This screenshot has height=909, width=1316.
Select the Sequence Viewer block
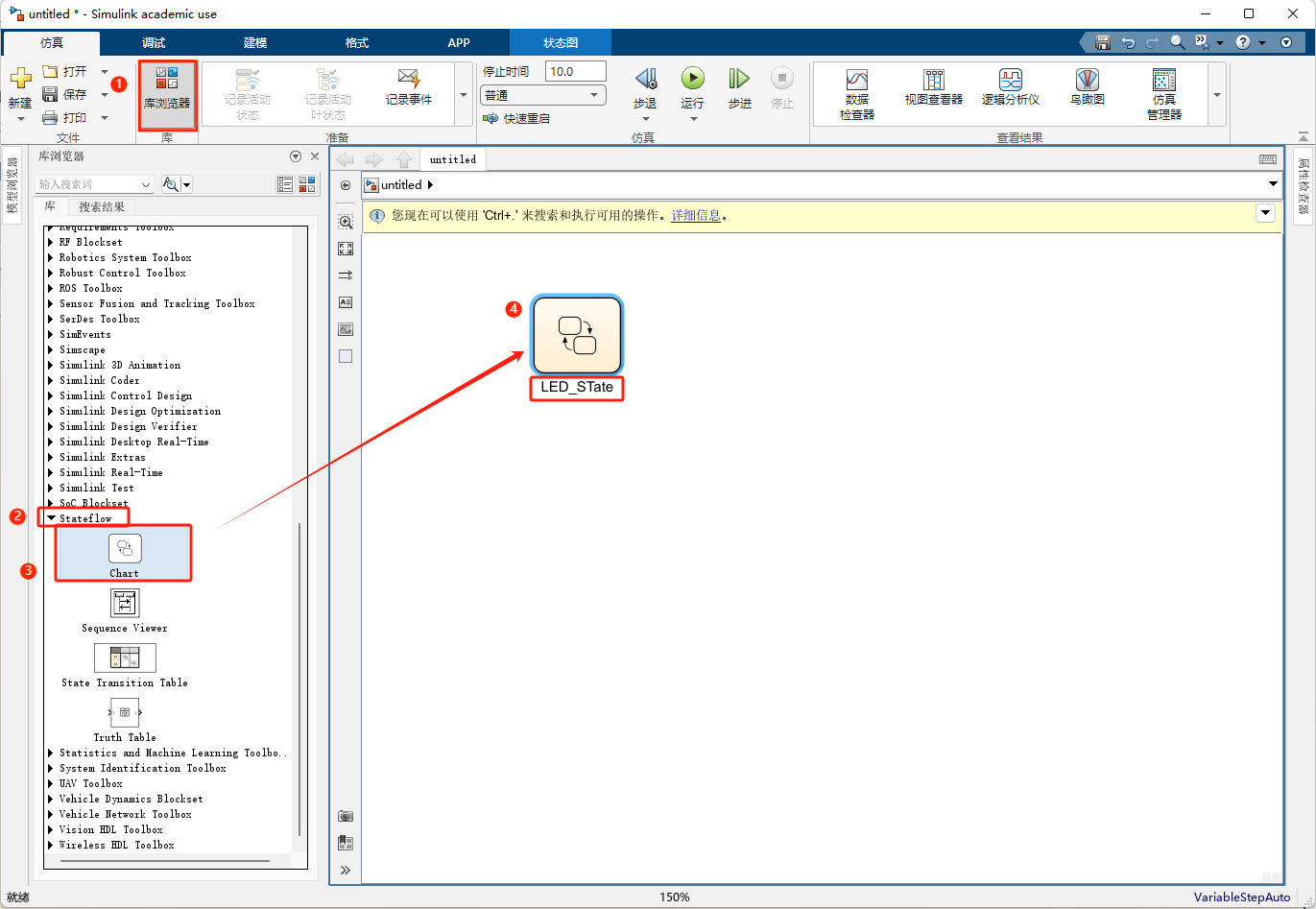(125, 610)
